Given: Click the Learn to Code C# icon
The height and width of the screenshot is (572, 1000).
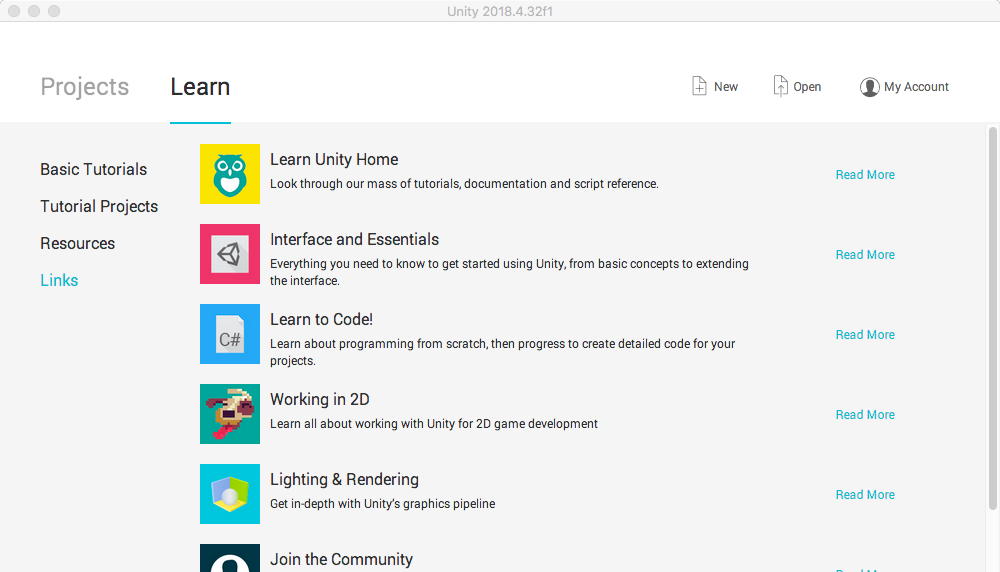Looking at the screenshot, I should tap(230, 334).
